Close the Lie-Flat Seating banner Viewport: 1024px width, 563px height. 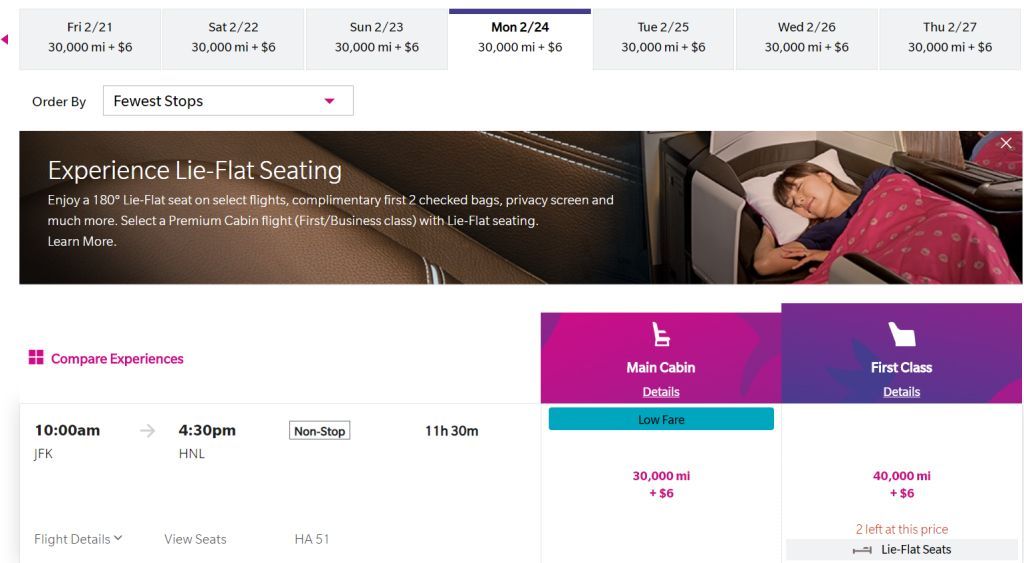coord(1006,143)
